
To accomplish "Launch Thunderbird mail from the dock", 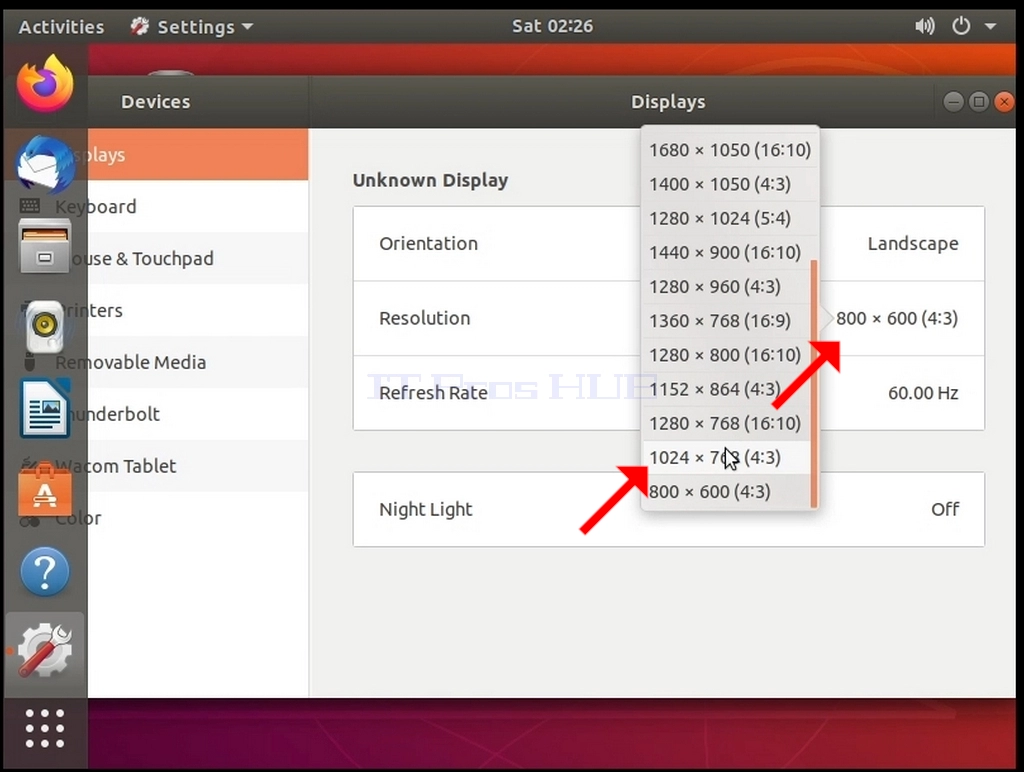I will coord(45,163).
